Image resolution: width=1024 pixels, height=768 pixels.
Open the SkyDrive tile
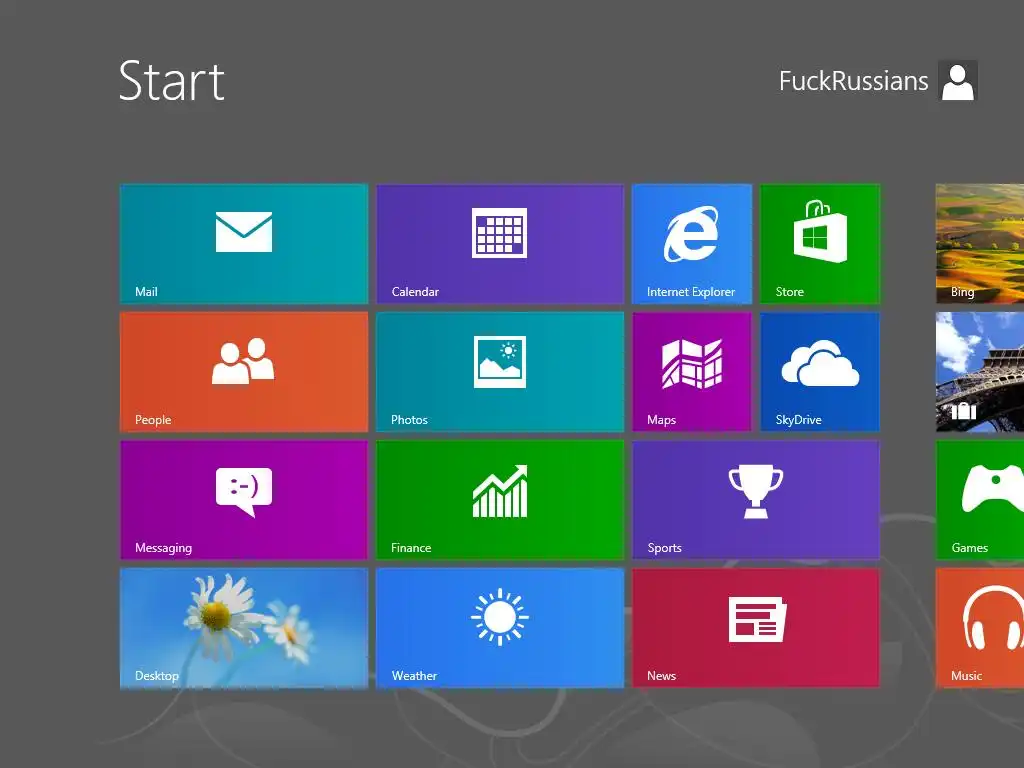(x=820, y=372)
